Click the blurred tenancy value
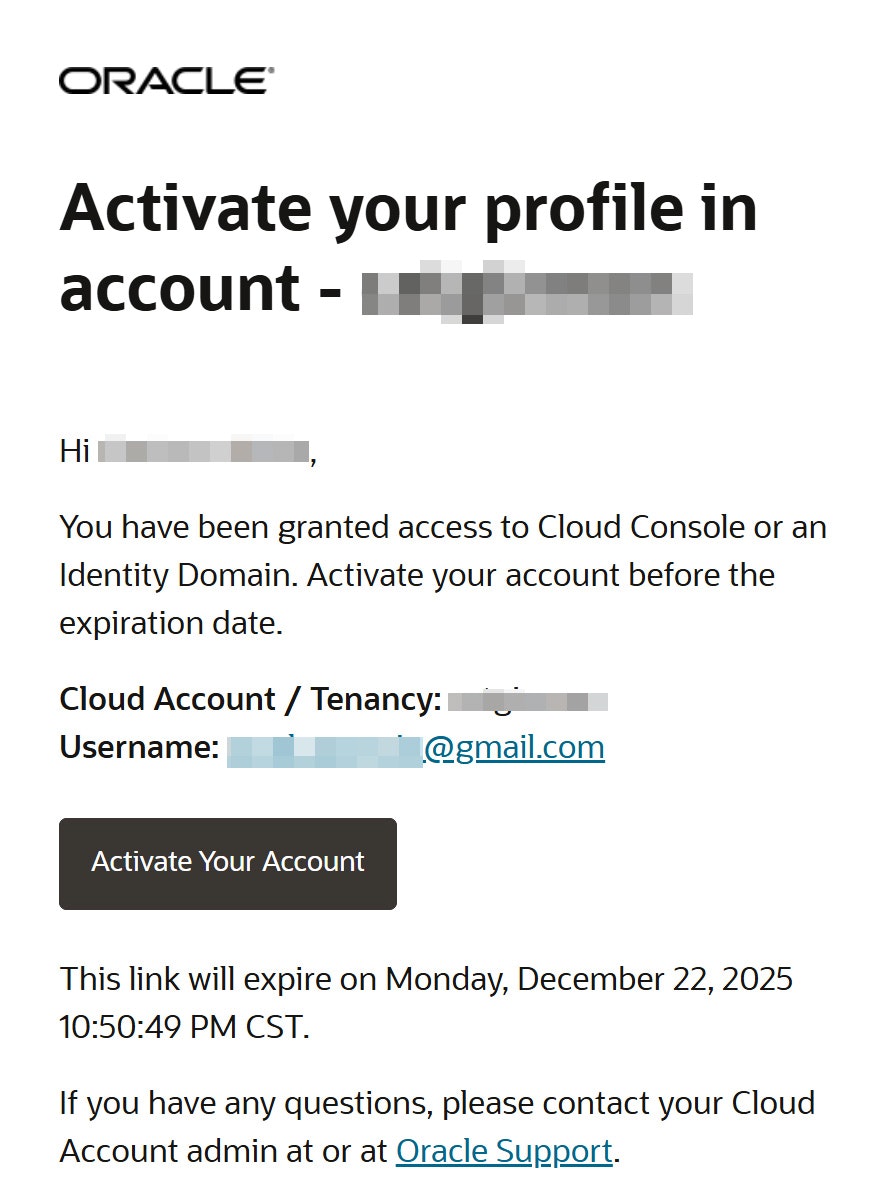The width and height of the screenshot is (877, 1187). [x=527, y=700]
